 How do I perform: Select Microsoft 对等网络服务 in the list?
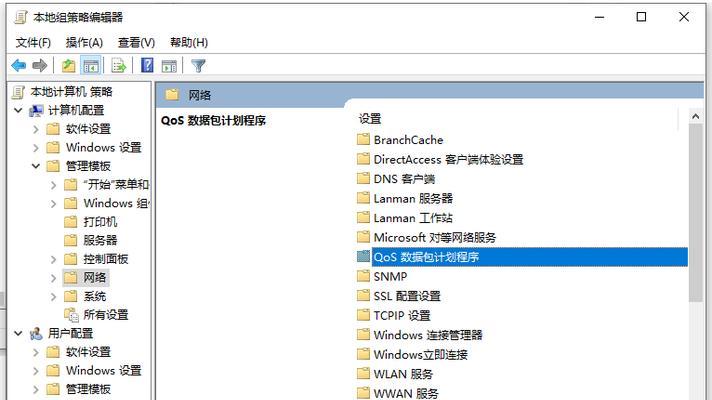coord(435,237)
